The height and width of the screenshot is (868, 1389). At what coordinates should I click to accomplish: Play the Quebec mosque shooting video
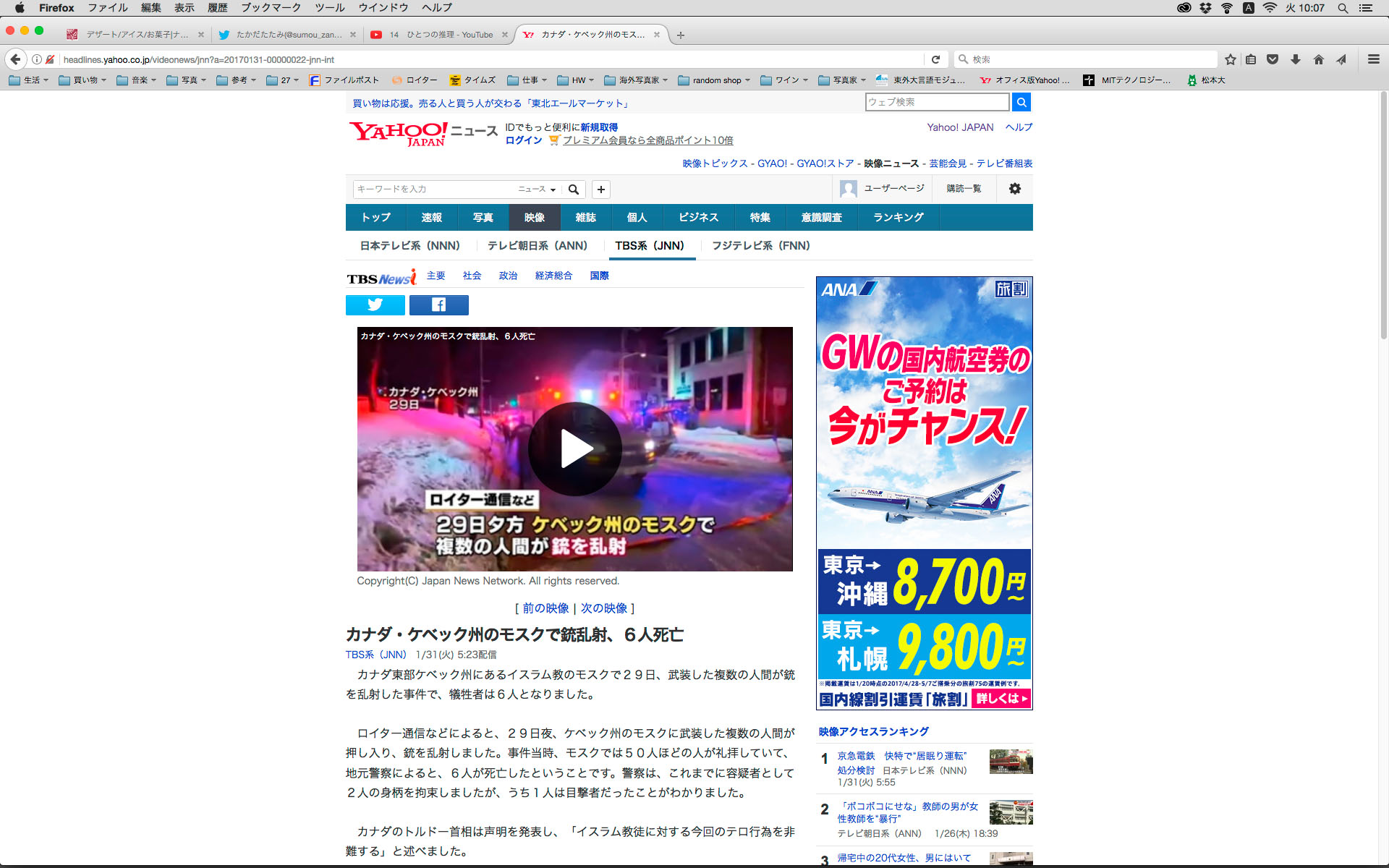point(574,449)
